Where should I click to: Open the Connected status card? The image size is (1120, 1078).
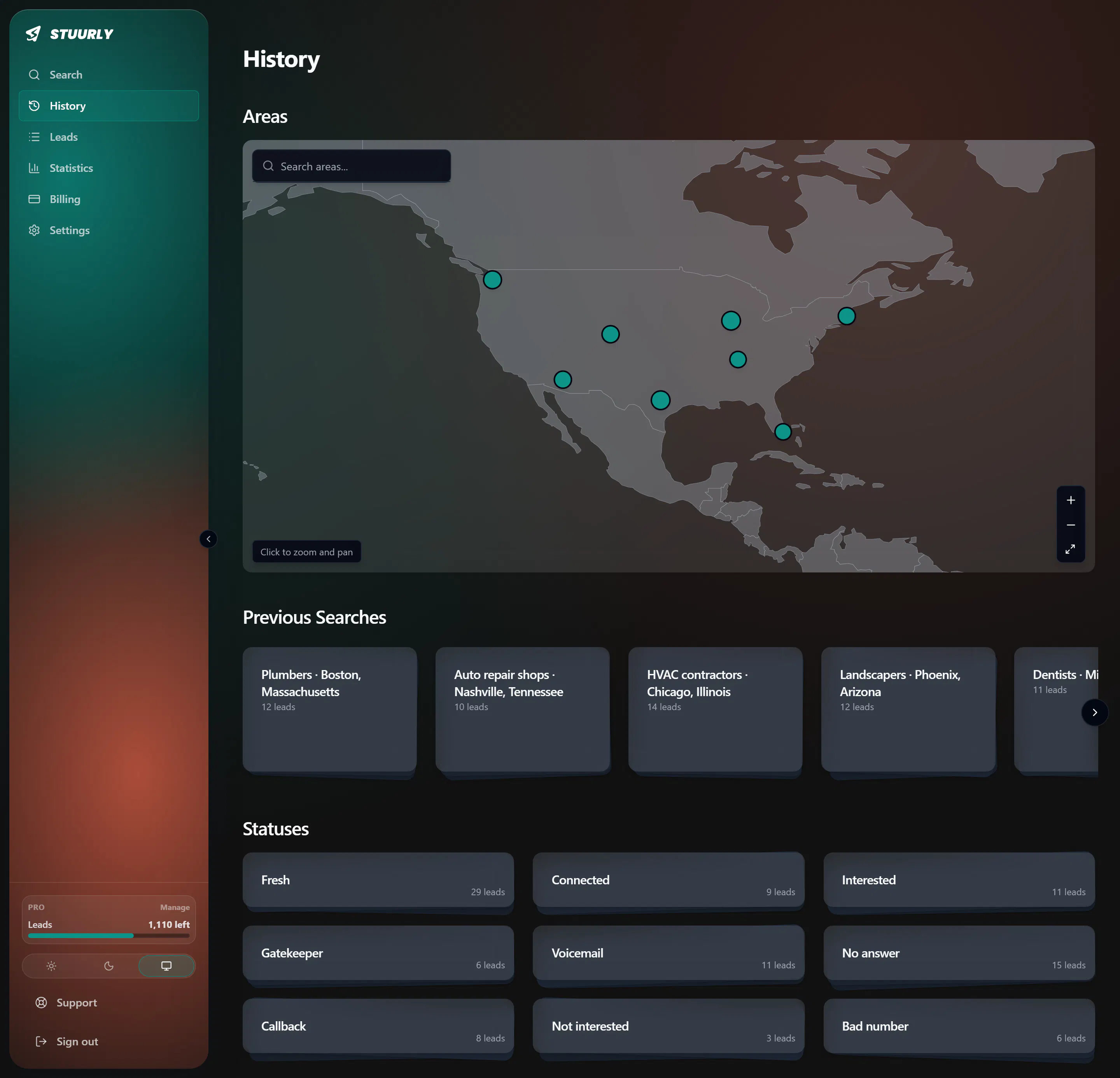[668, 880]
